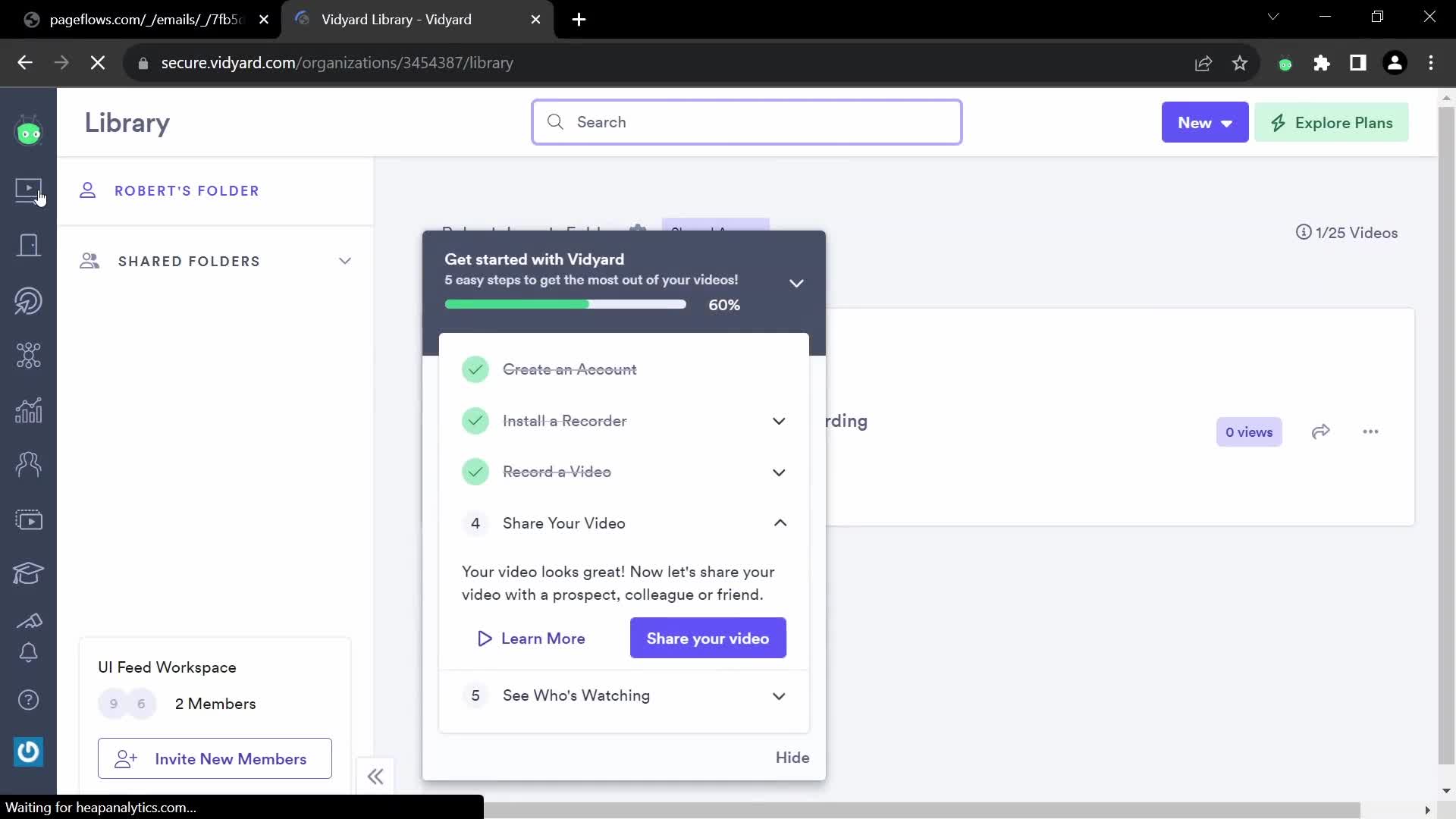
Task: Open the integrations hexagon cluster icon
Action: (x=29, y=356)
